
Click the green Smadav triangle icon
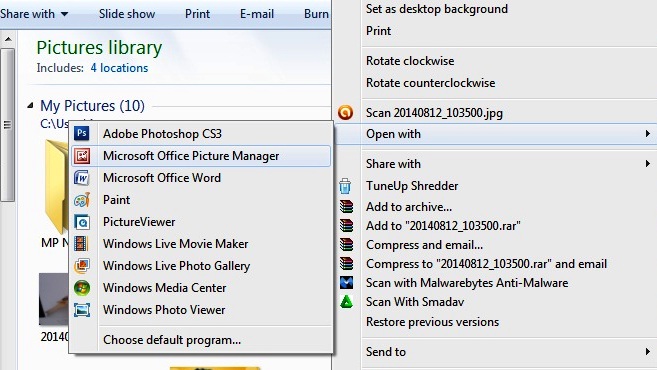pos(346,302)
